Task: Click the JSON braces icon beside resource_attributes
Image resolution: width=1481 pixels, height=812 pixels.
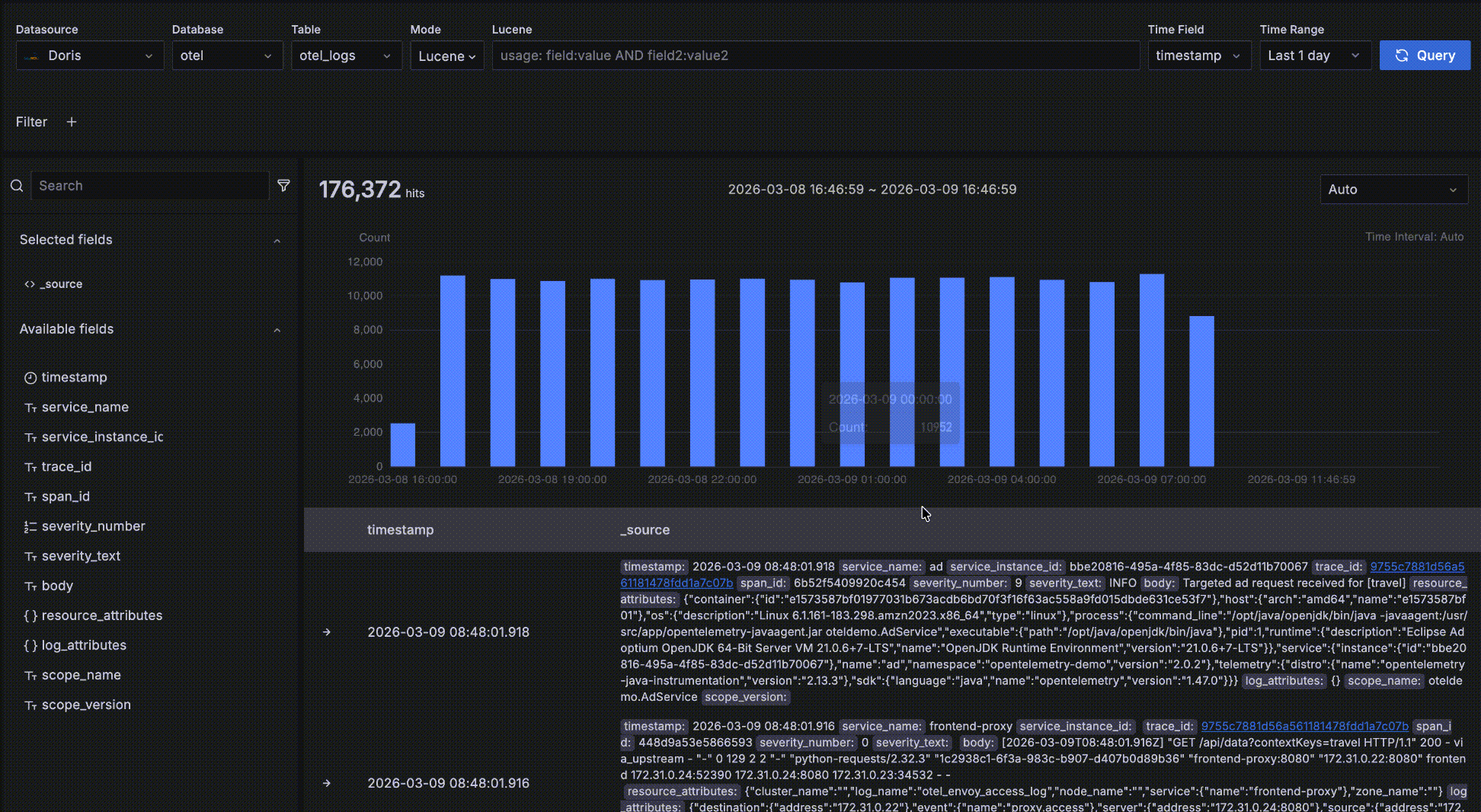Action: click(30, 615)
